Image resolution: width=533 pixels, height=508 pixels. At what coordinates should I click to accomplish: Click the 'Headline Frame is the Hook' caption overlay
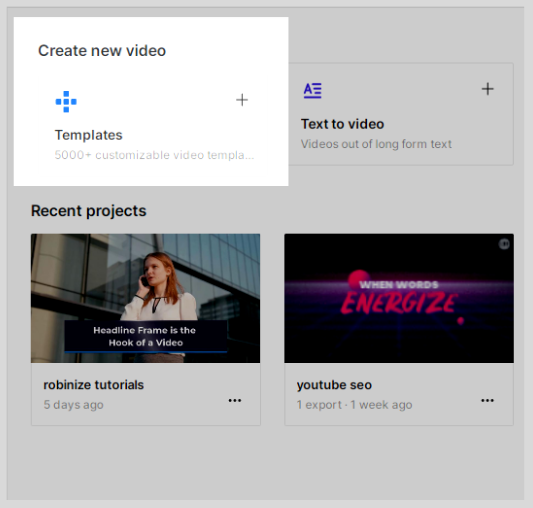pos(145,336)
